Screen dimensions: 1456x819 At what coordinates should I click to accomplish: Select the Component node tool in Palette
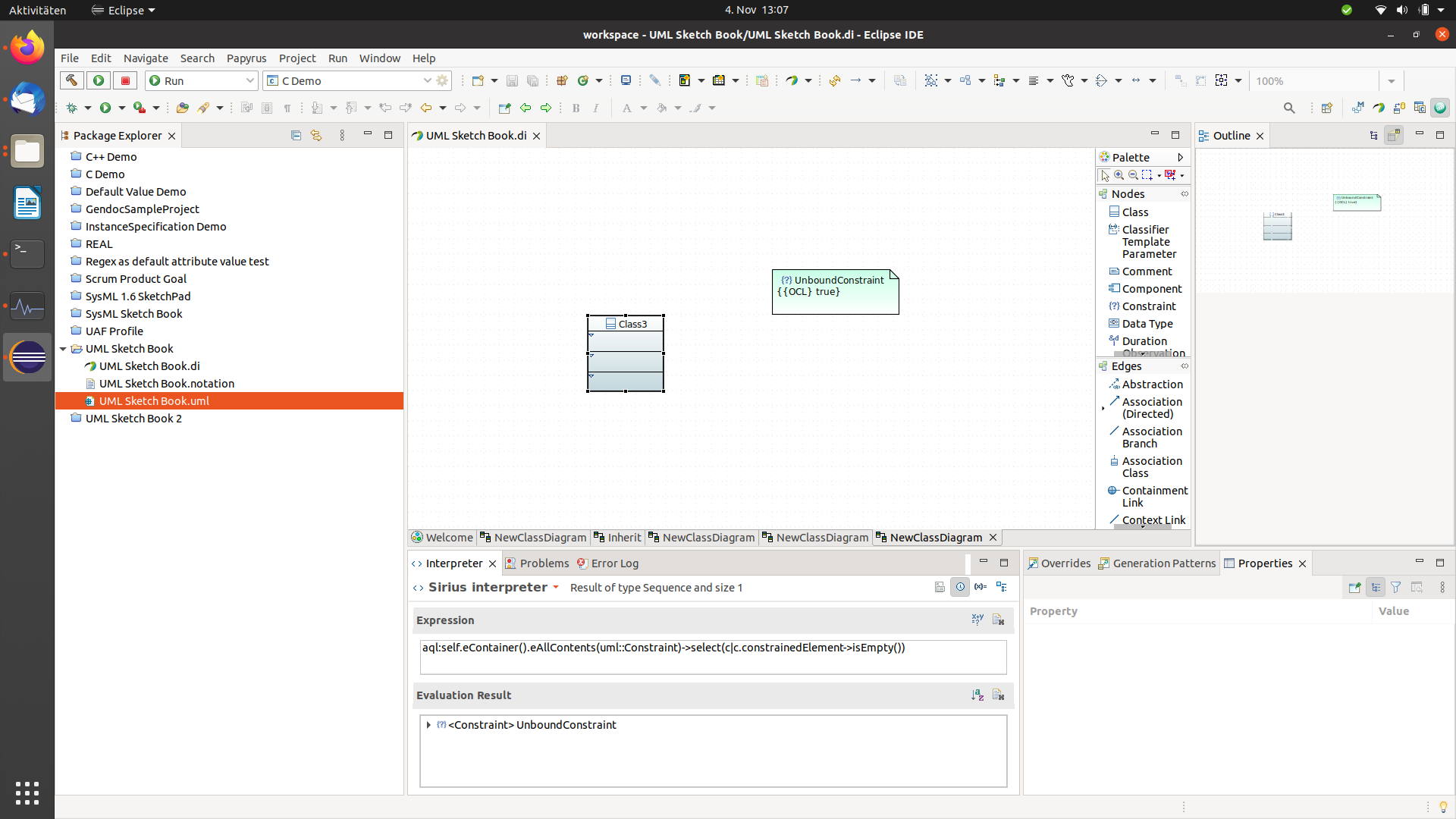pyautogui.click(x=1145, y=289)
